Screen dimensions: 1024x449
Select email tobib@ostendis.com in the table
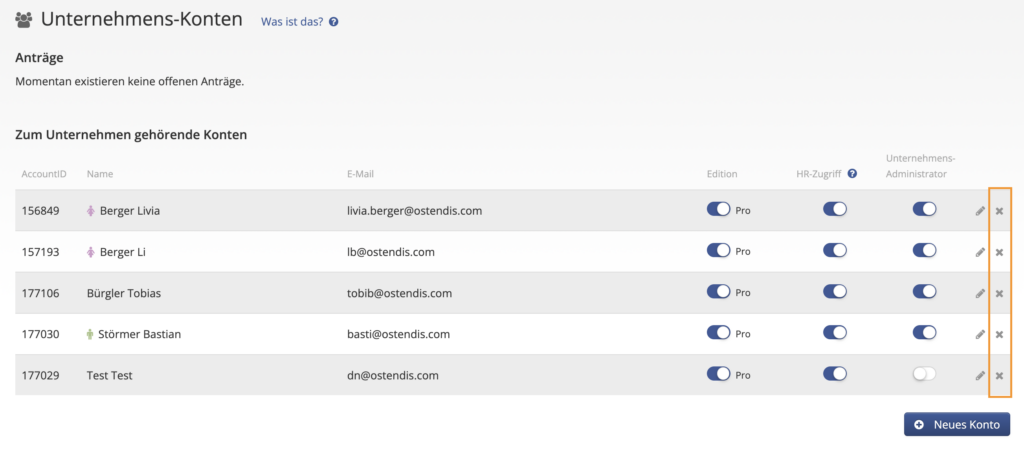pos(400,294)
